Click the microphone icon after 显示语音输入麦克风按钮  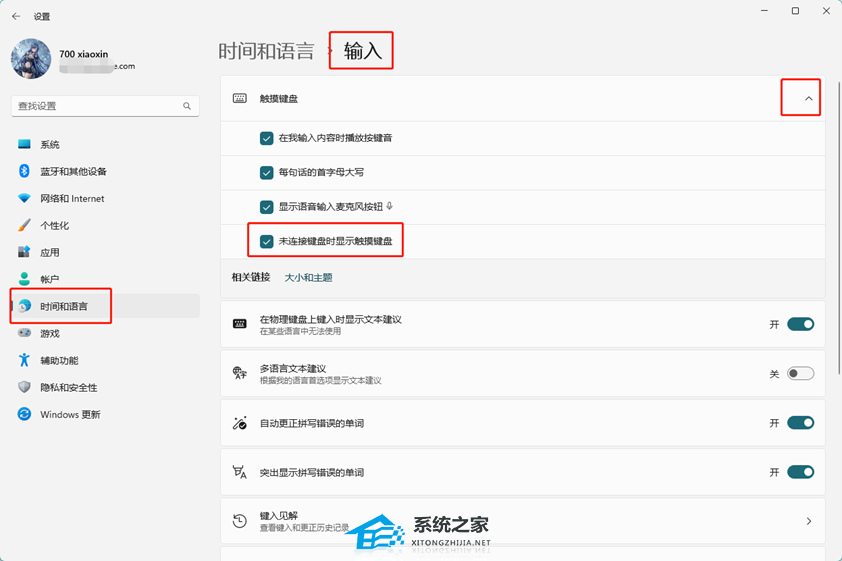389,206
